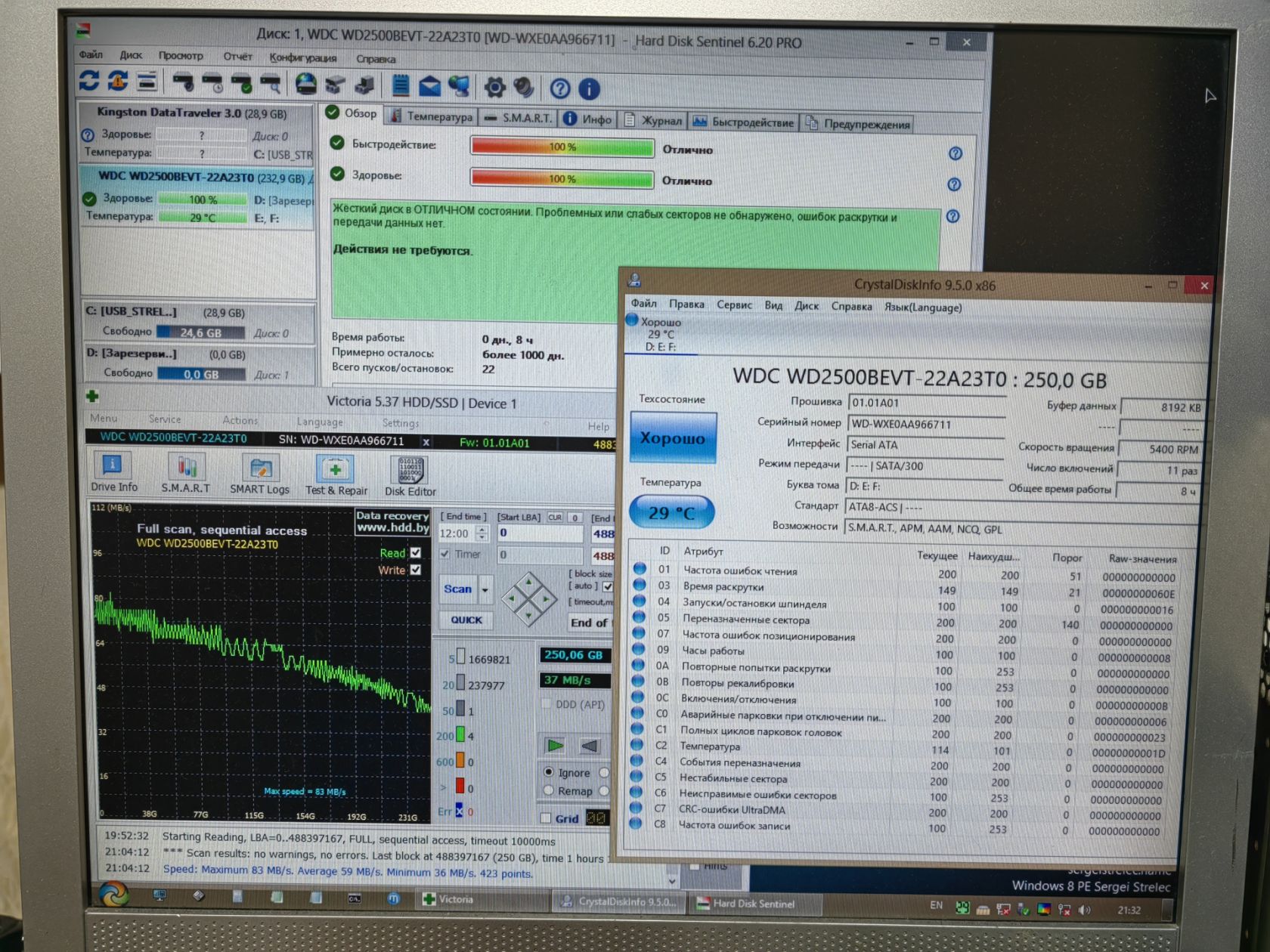Click help icon beside Быстродействие bar
Screen dimensions: 1270x952
956,153
